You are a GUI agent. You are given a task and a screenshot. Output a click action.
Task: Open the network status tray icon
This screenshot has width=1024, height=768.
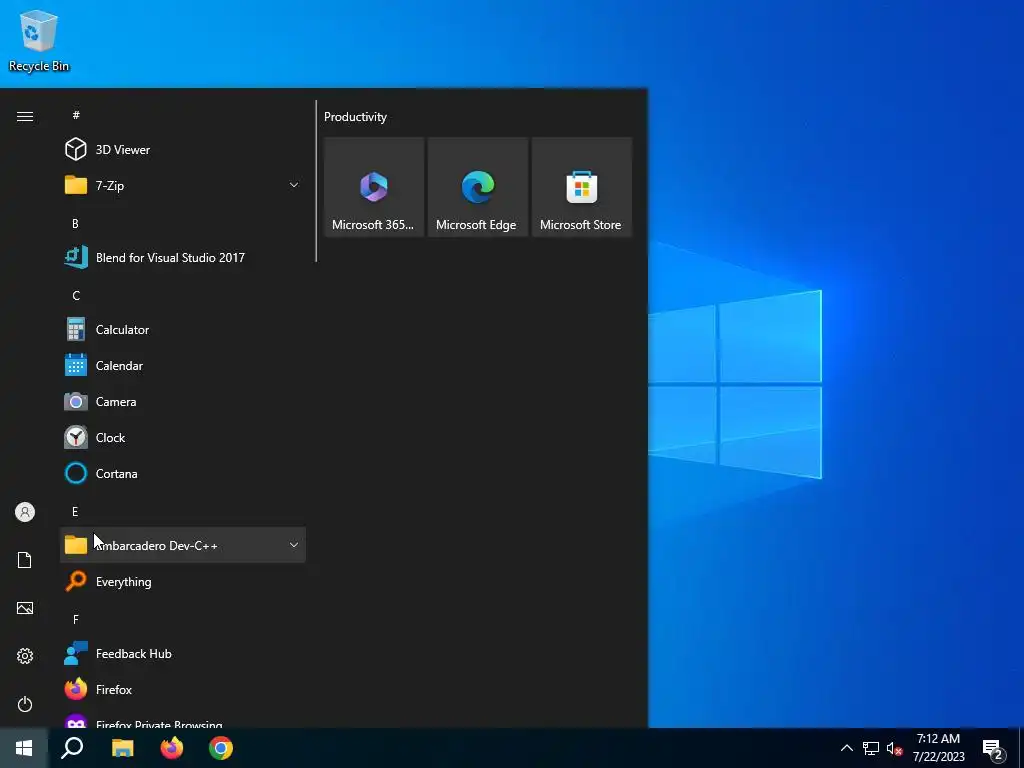(871, 748)
